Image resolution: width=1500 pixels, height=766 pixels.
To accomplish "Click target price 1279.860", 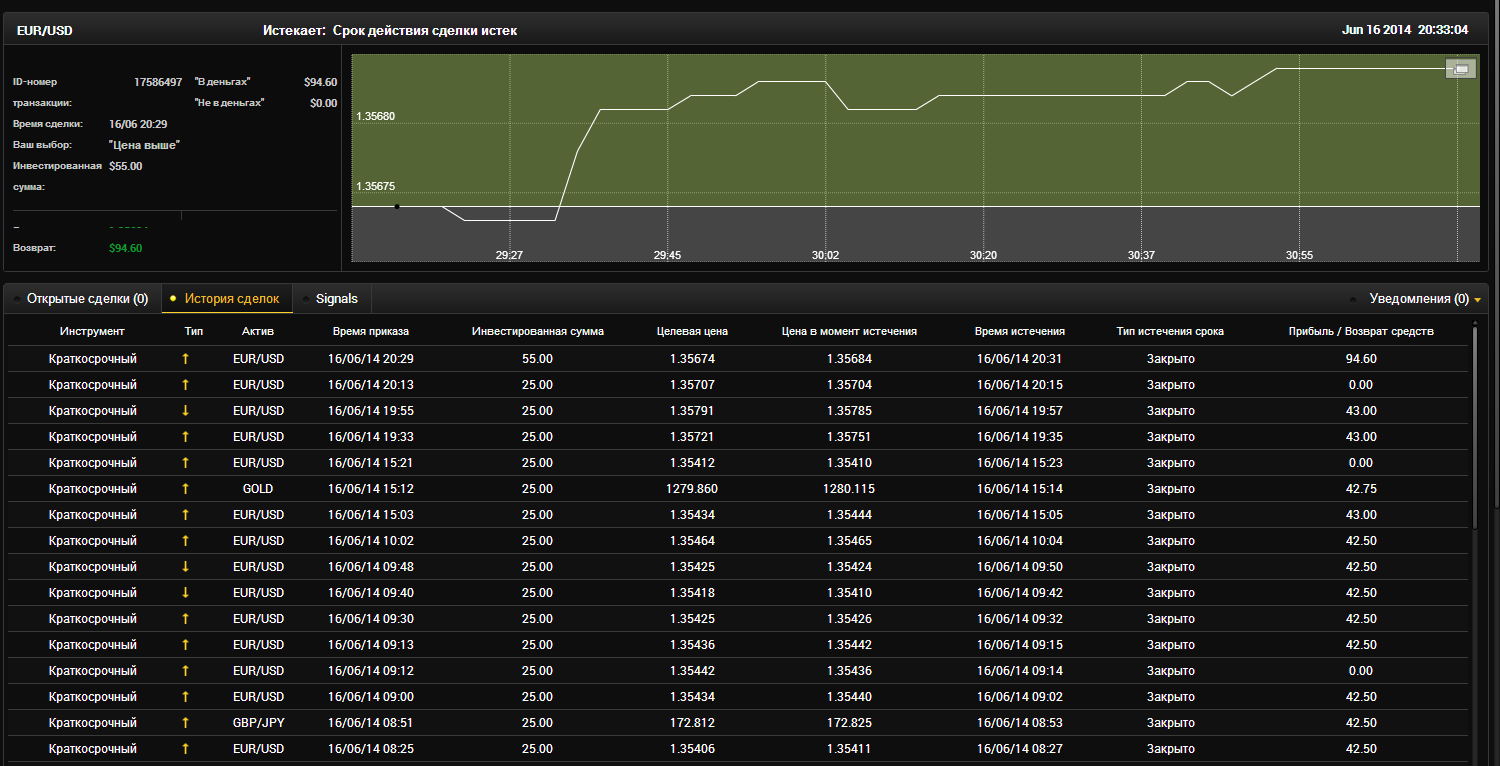I will pyautogui.click(x=692, y=489).
